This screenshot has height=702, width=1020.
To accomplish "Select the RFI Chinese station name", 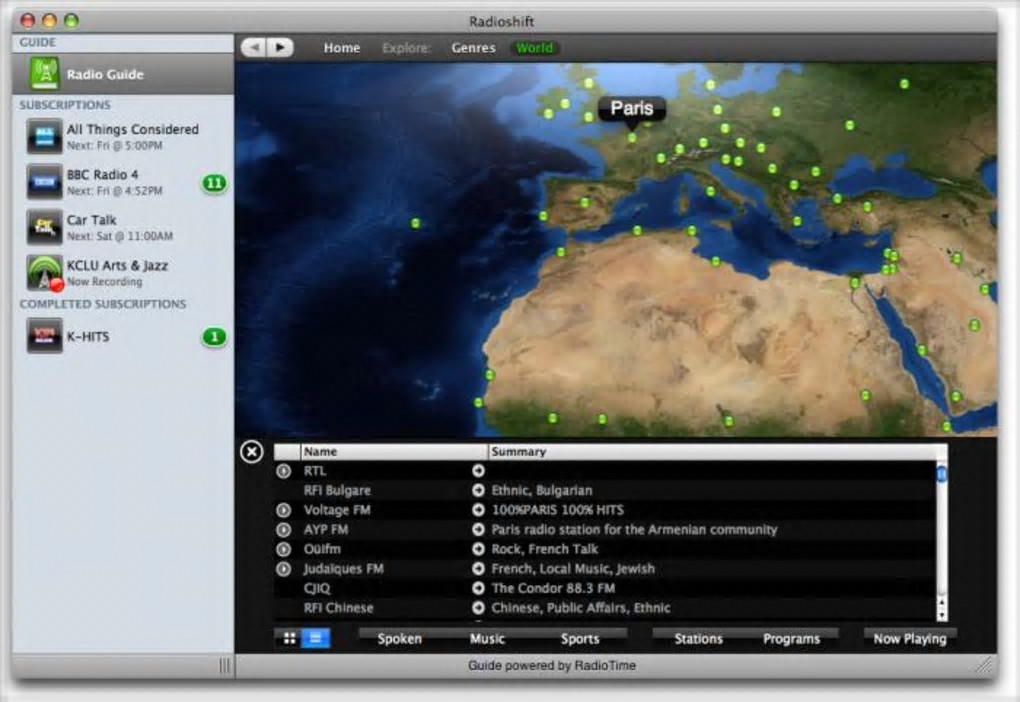I will click(x=338, y=608).
